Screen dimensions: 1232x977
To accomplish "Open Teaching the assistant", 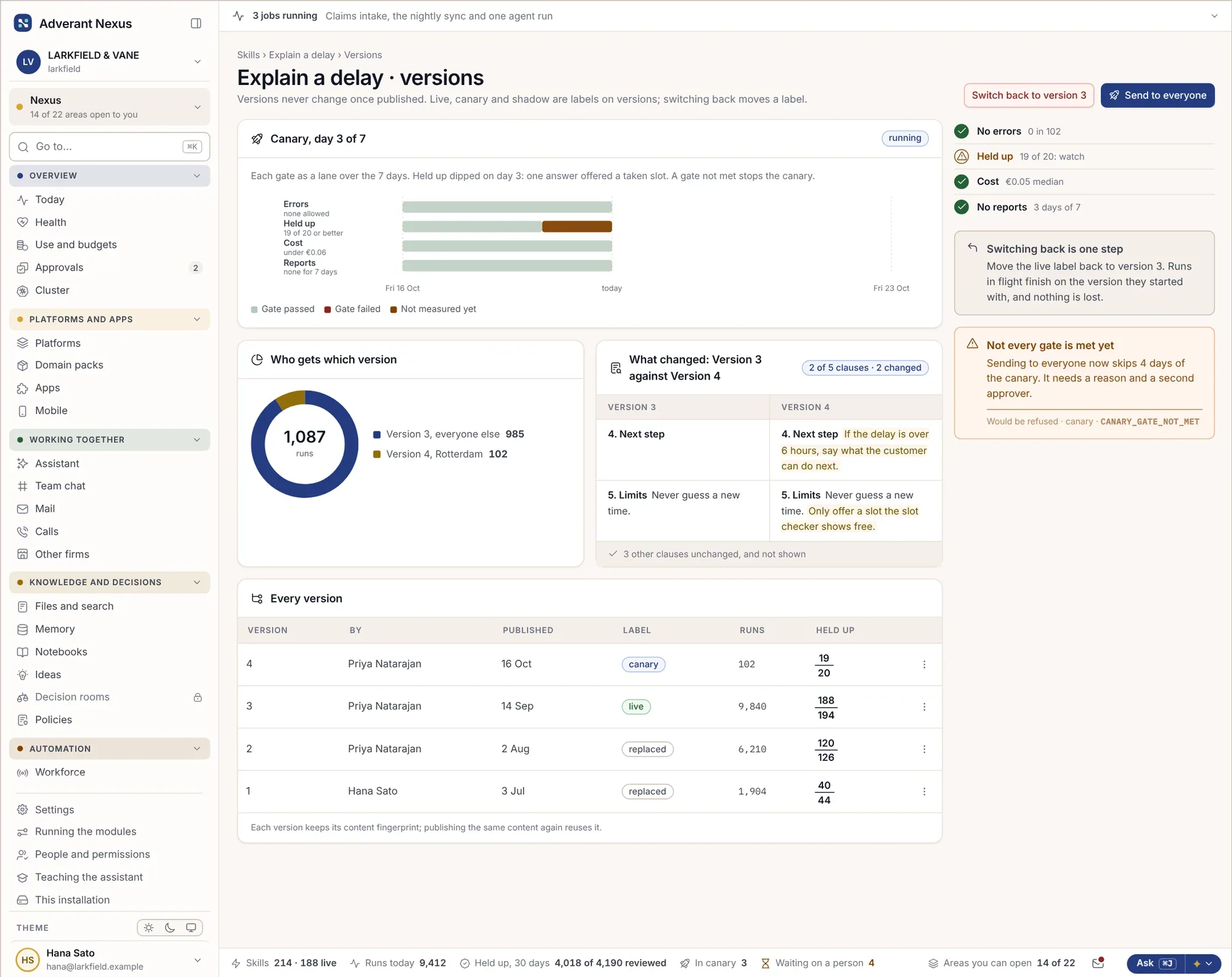I will click(110, 877).
